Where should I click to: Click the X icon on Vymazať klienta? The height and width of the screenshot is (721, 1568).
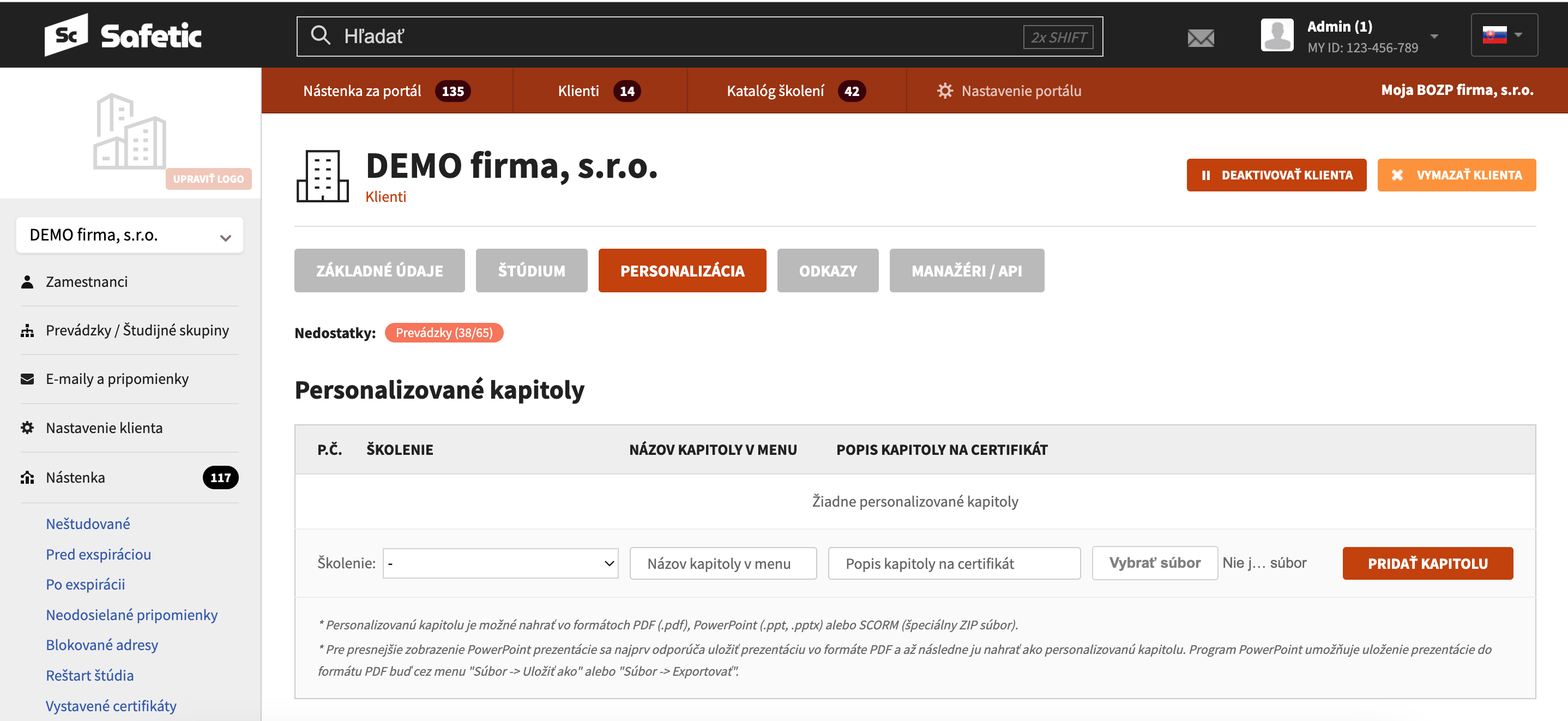click(1397, 176)
